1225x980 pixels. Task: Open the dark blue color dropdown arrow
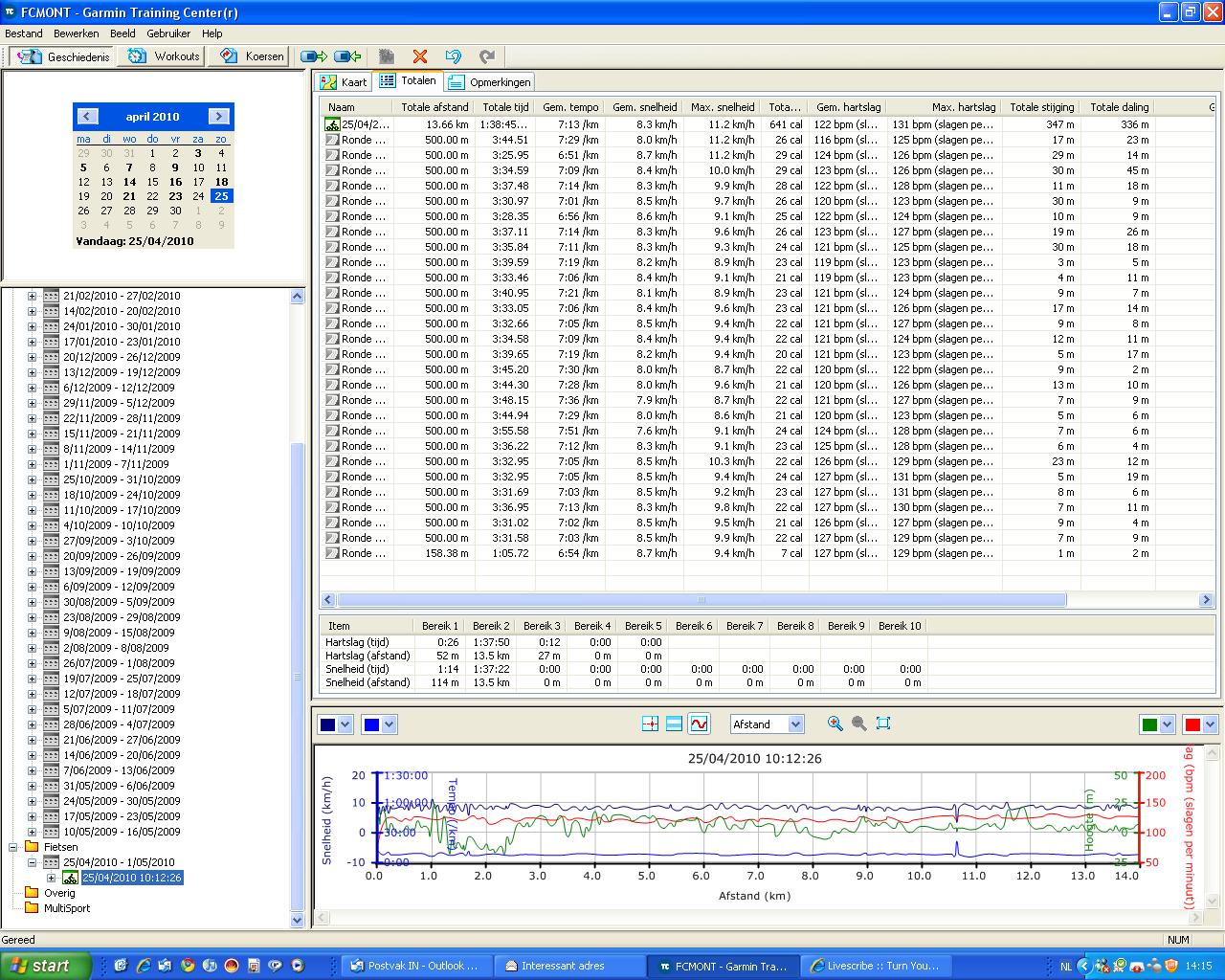pyautogui.click(x=345, y=724)
